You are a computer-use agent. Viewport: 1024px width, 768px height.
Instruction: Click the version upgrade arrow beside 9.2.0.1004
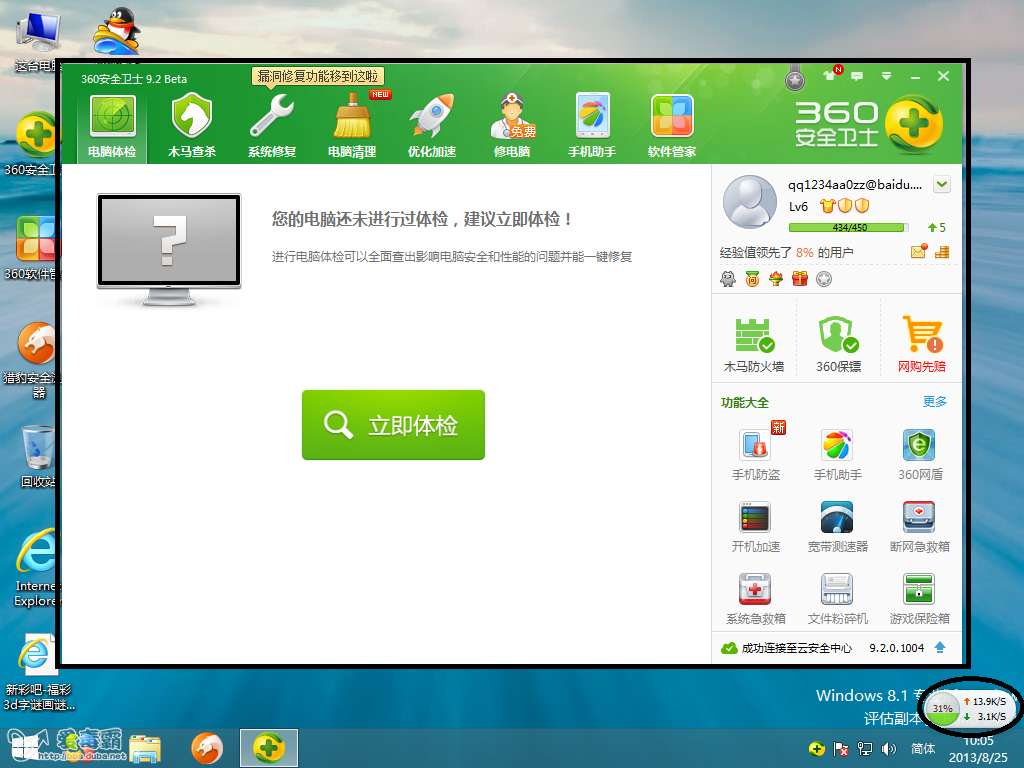point(940,647)
